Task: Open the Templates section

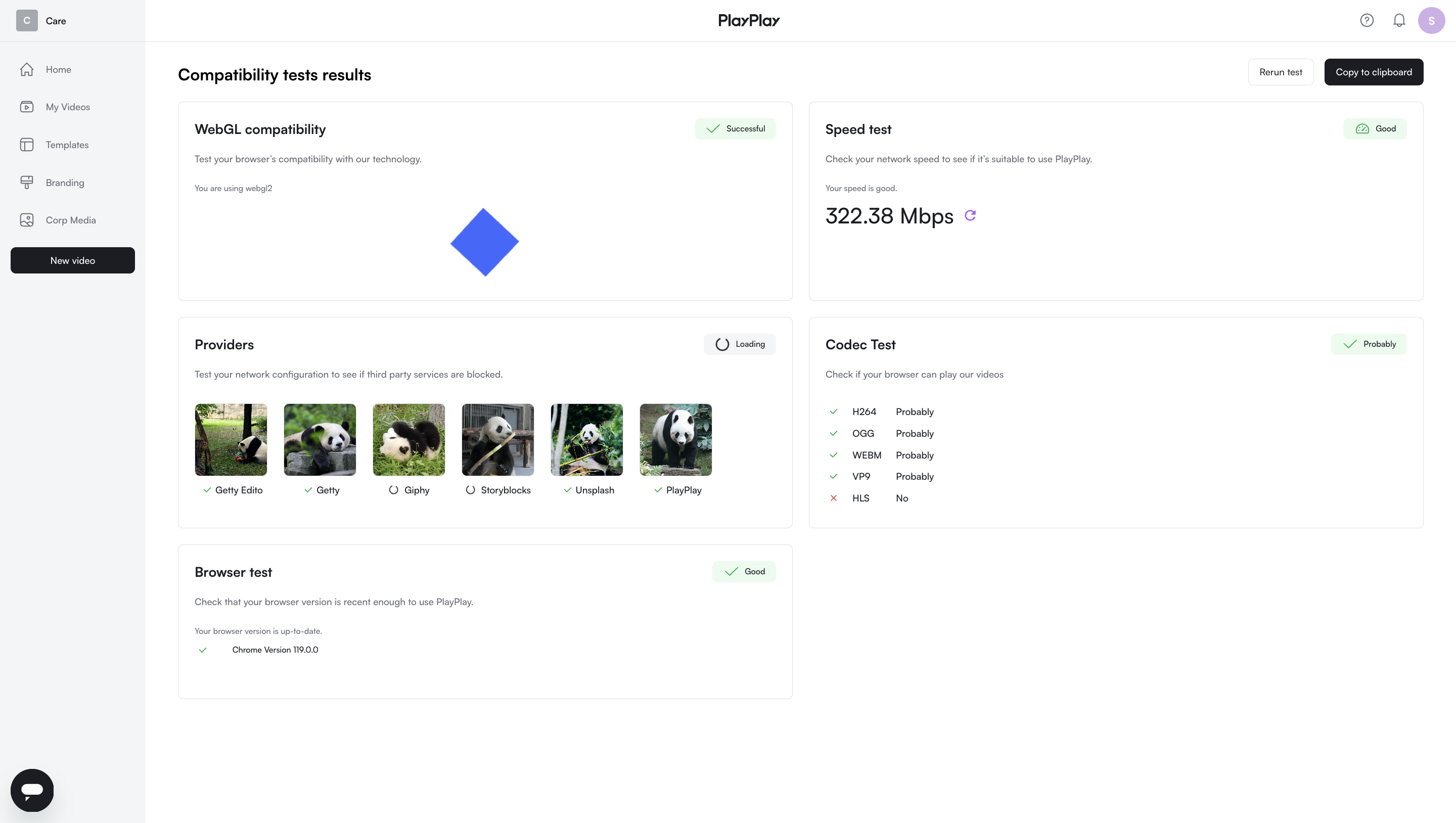Action: [x=67, y=145]
